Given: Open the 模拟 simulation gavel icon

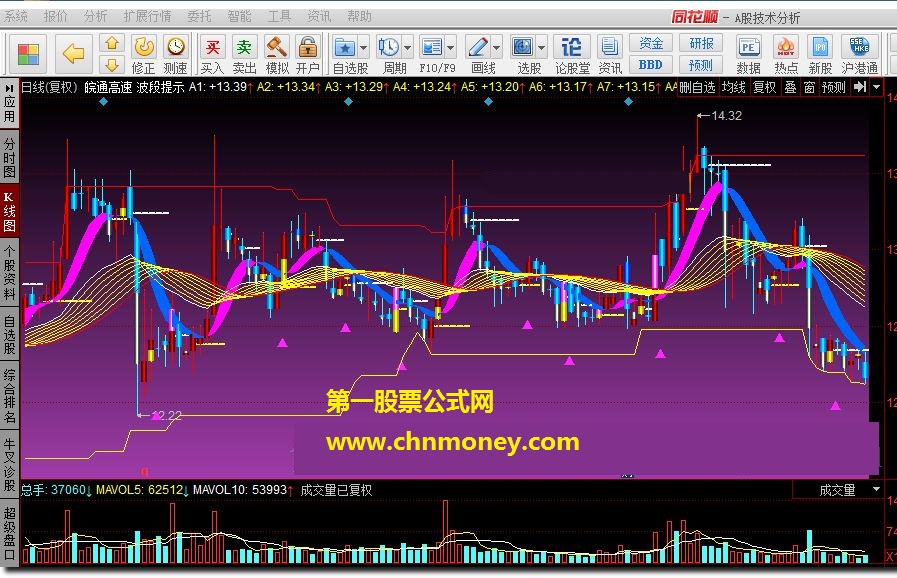Looking at the screenshot, I should [277, 54].
